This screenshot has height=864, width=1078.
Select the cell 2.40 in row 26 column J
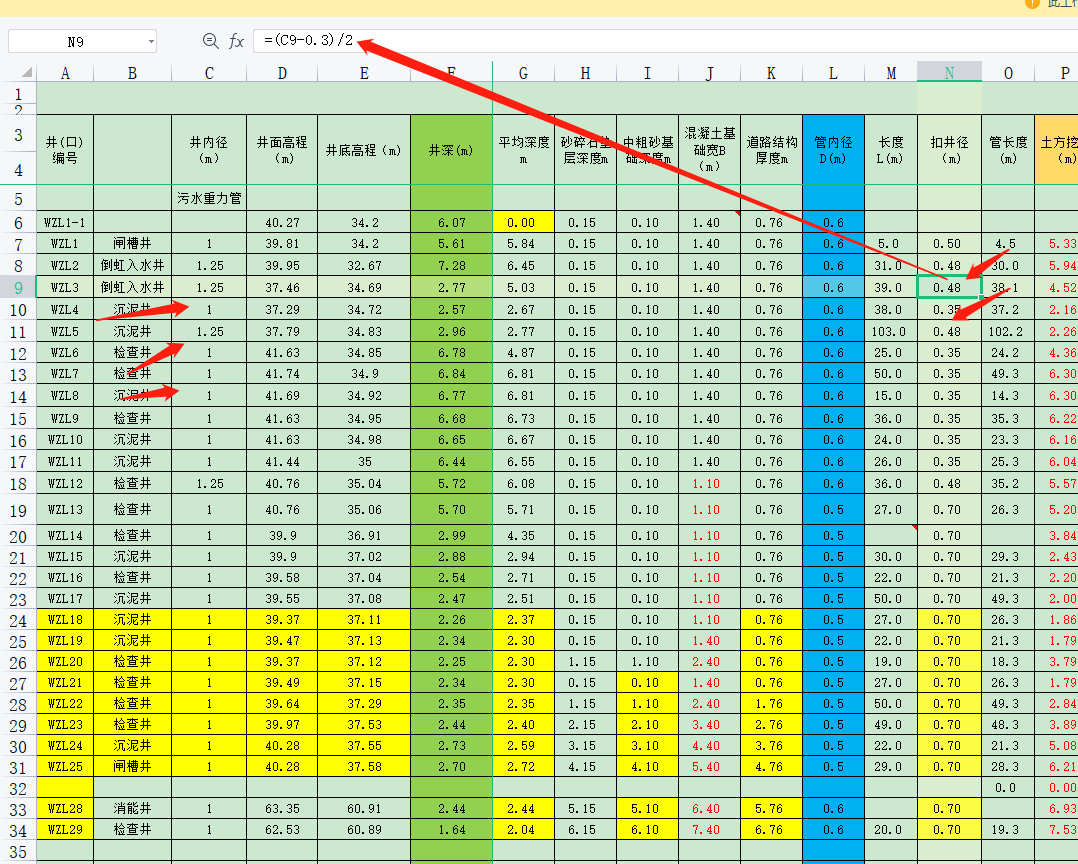(x=710, y=662)
